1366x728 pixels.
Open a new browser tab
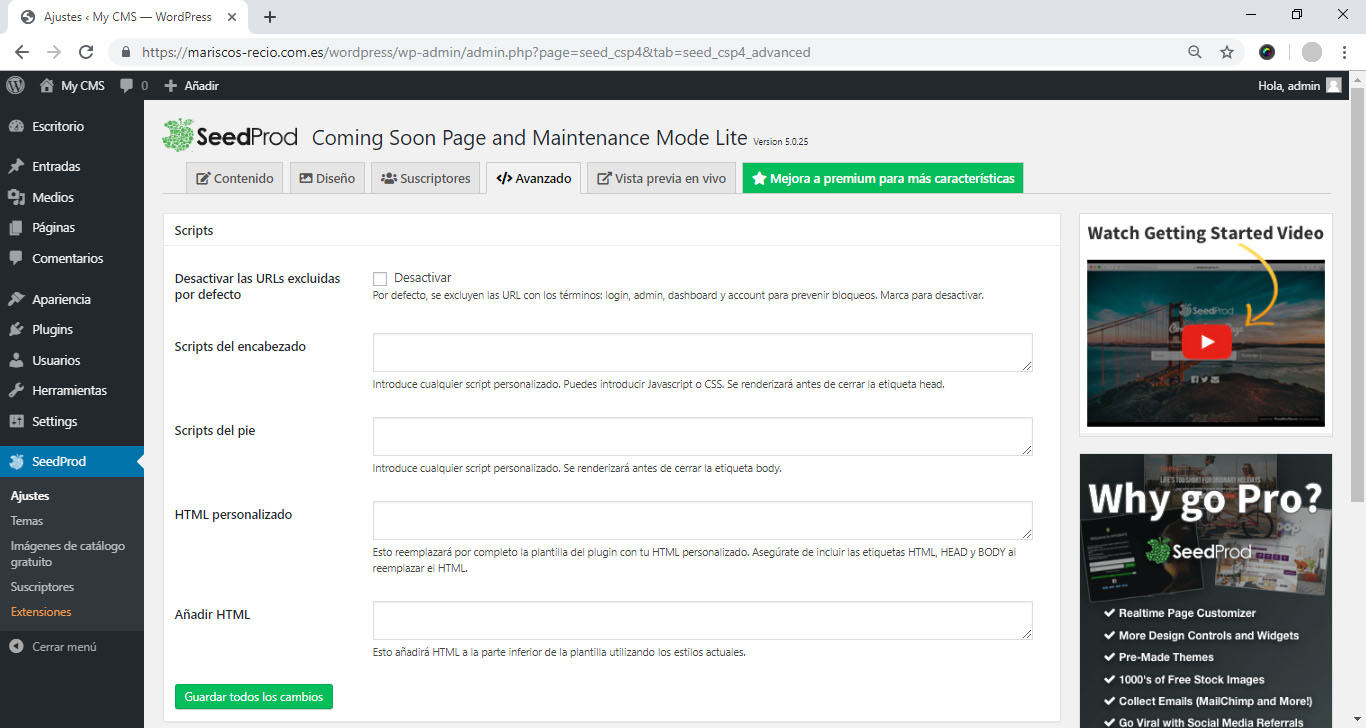pos(270,17)
